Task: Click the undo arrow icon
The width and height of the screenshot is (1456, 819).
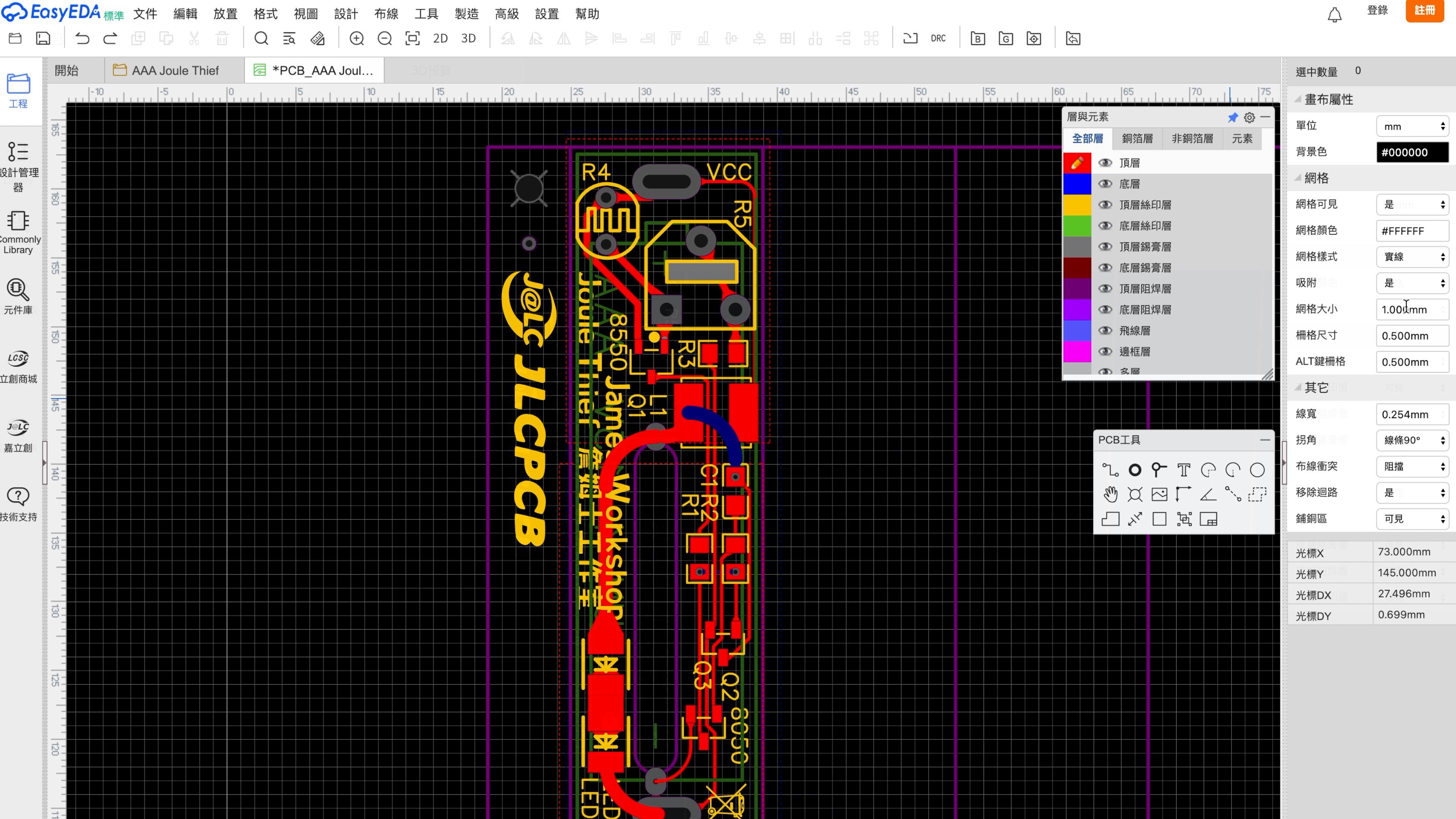Action: tap(83, 38)
